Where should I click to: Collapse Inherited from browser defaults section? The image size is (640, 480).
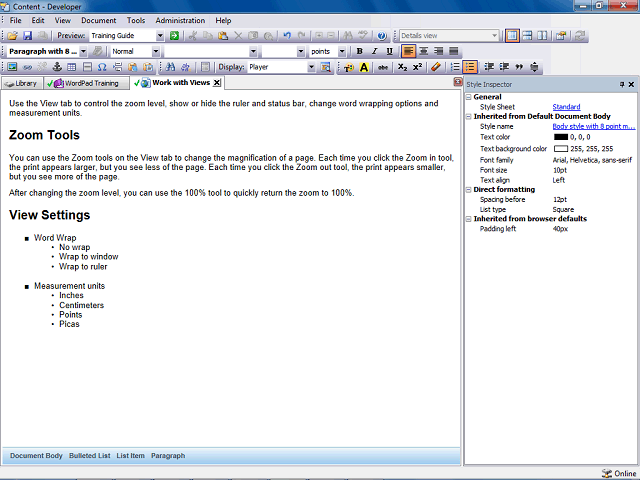469,219
